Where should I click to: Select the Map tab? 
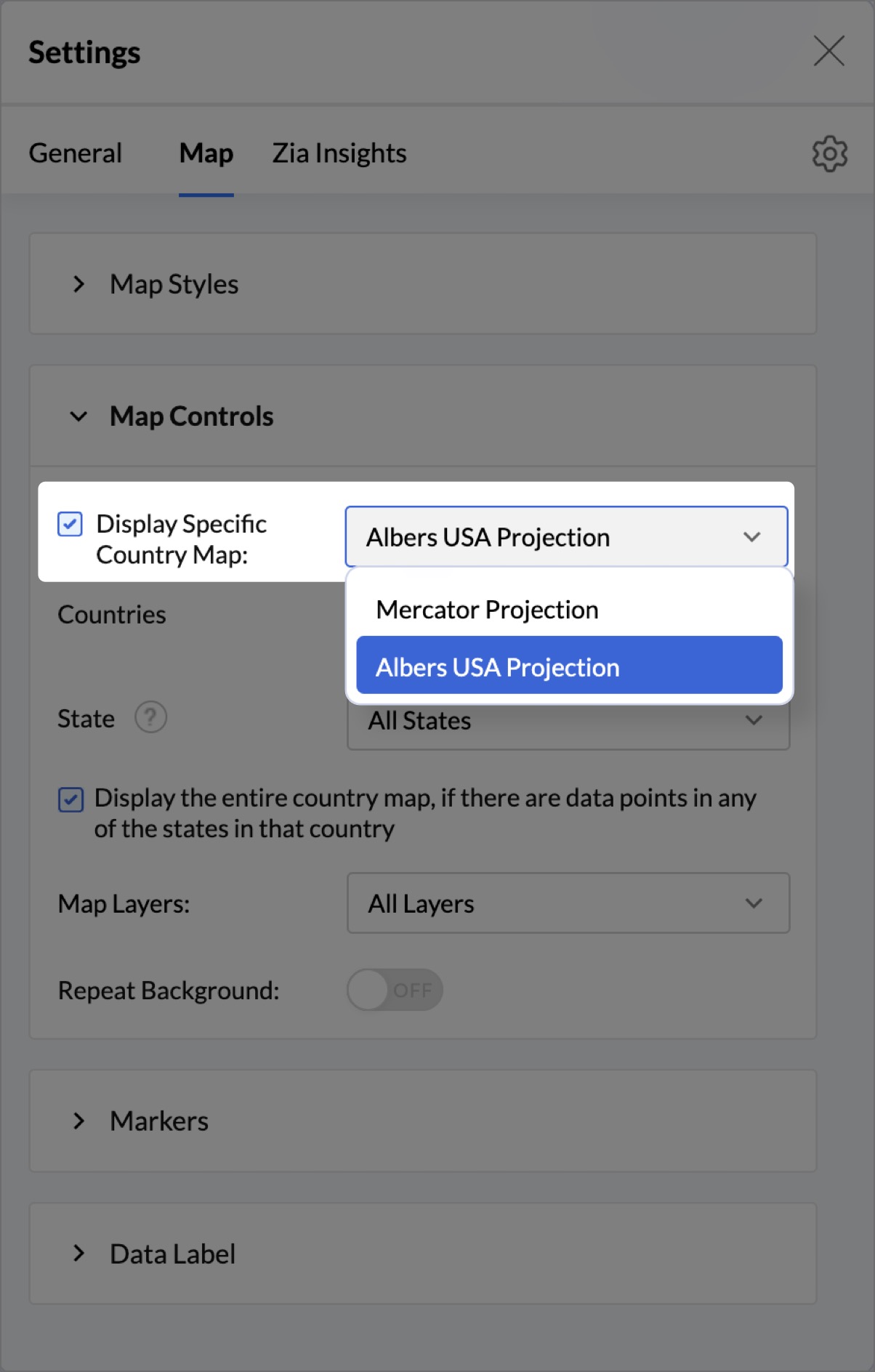[206, 153]
